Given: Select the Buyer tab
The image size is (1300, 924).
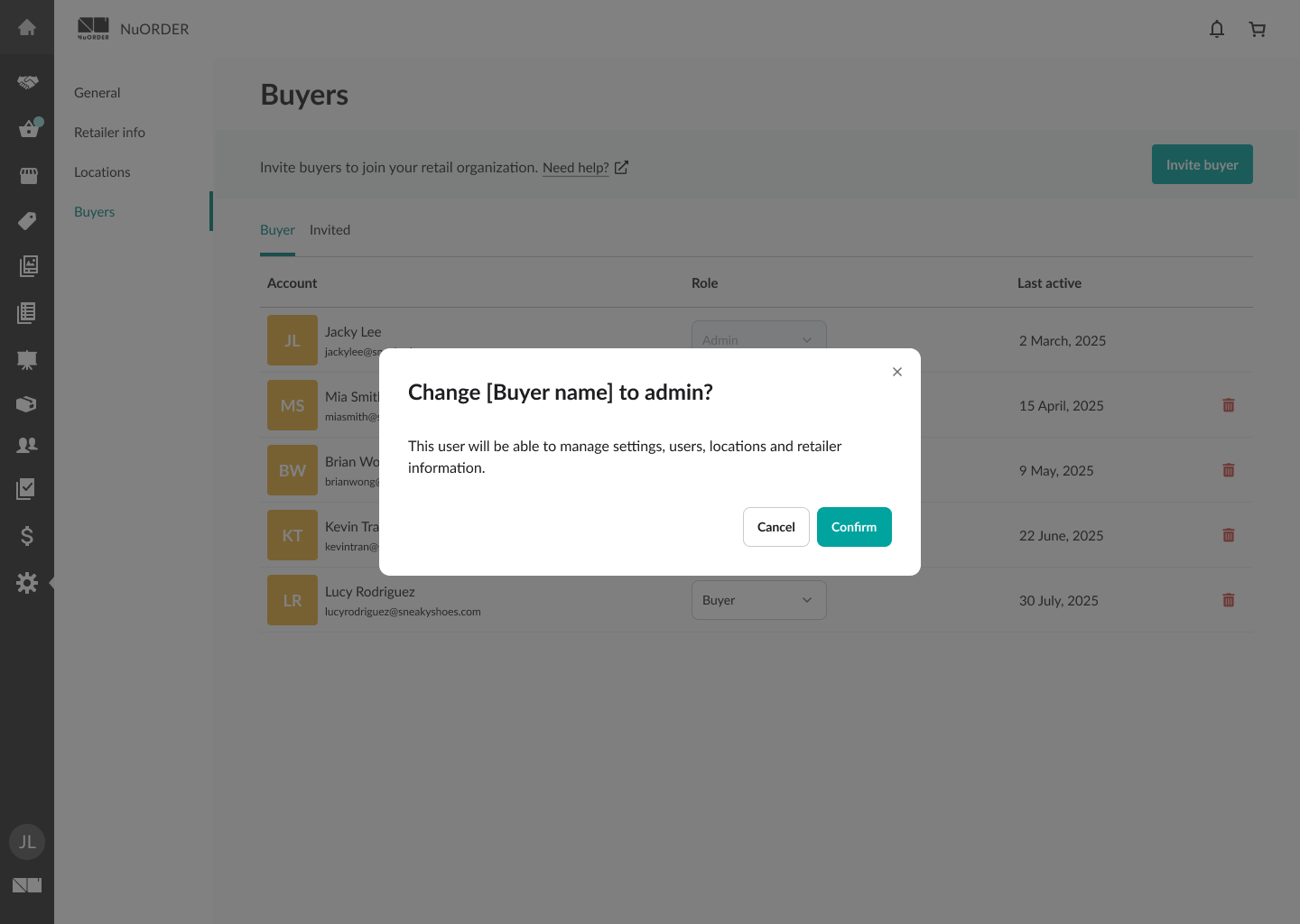Looking at the screenshot, I should point(277,230).
